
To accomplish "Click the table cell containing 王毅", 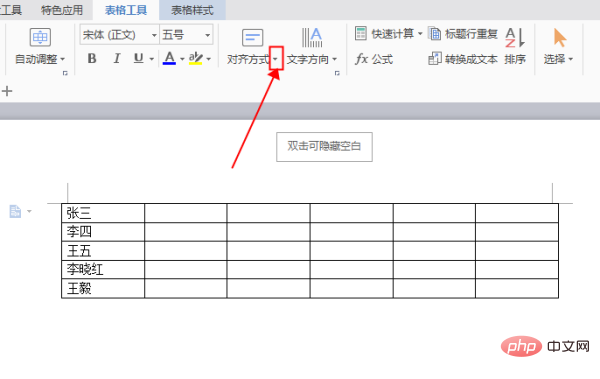I will (x=103, y=288).
